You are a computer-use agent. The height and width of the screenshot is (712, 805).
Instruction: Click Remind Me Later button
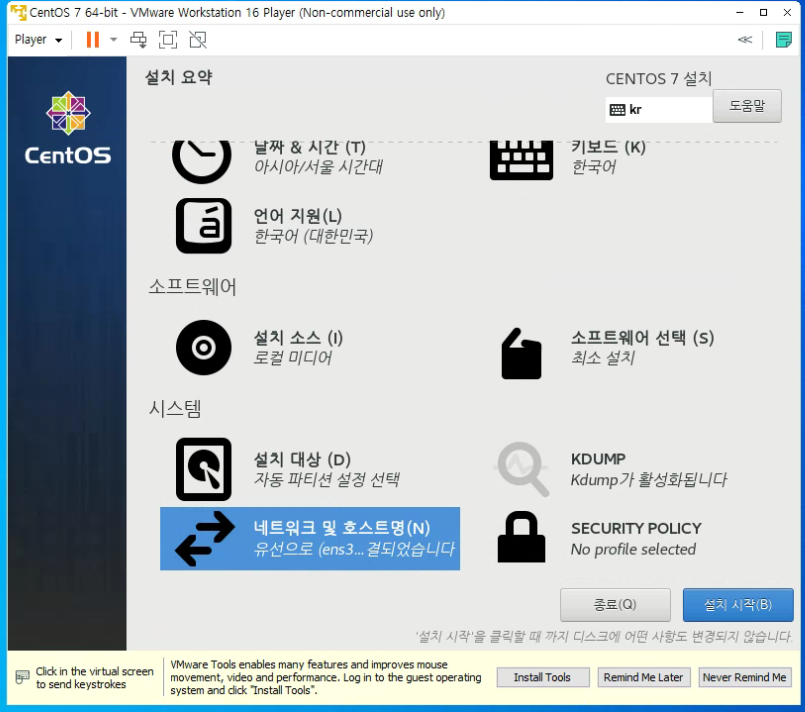(x=644, y=678)
